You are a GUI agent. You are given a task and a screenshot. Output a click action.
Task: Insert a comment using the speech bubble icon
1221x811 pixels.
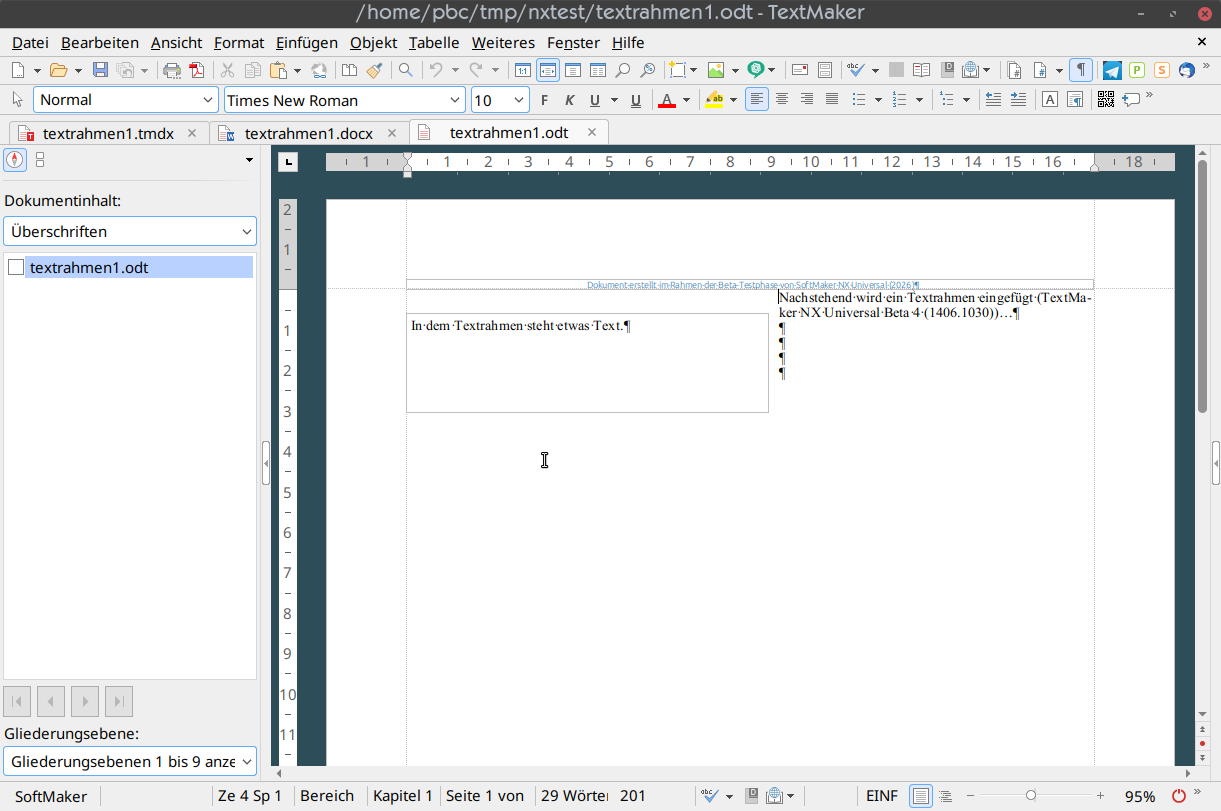coord(1131,99)
